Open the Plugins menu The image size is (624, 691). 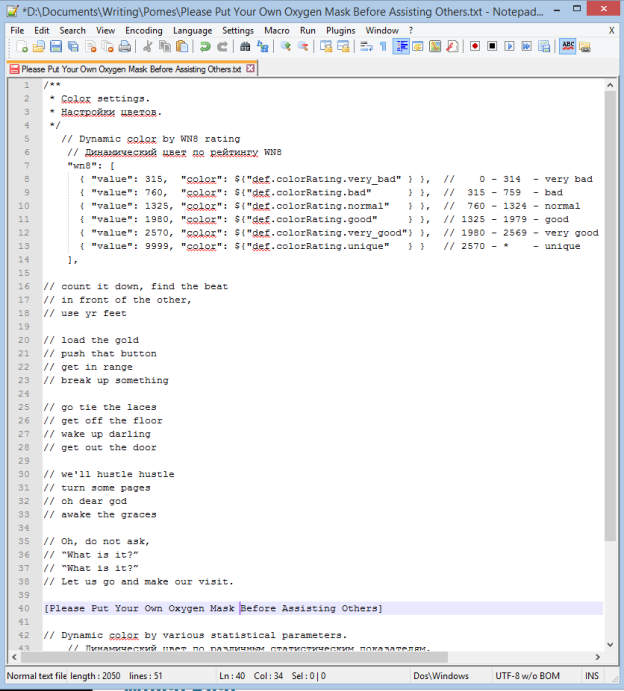(341, 31)
